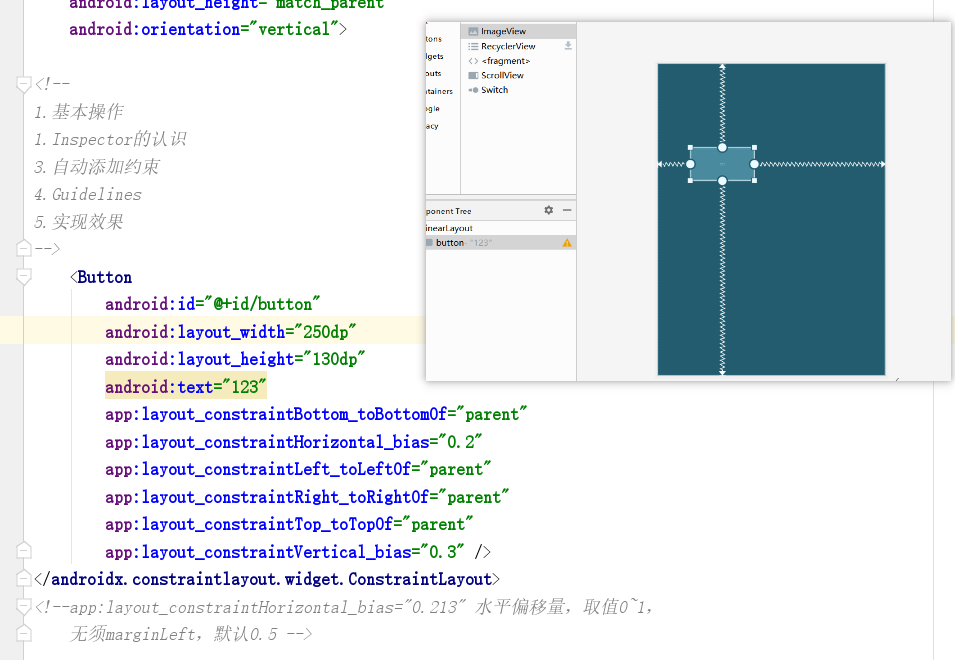The width and height of the screenshot is (955, 660).
Task: Click the 无须marginLeft comment line
Action: (191, 634)
